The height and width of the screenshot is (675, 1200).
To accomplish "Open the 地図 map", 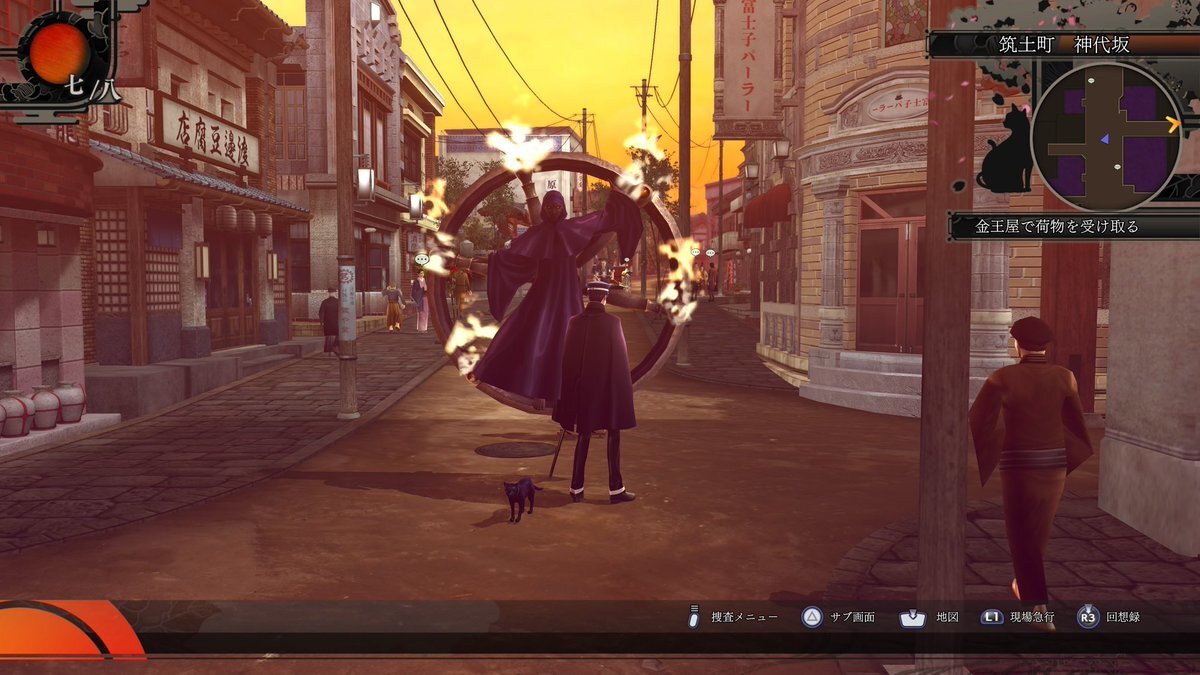I will (x=947, y=617).
